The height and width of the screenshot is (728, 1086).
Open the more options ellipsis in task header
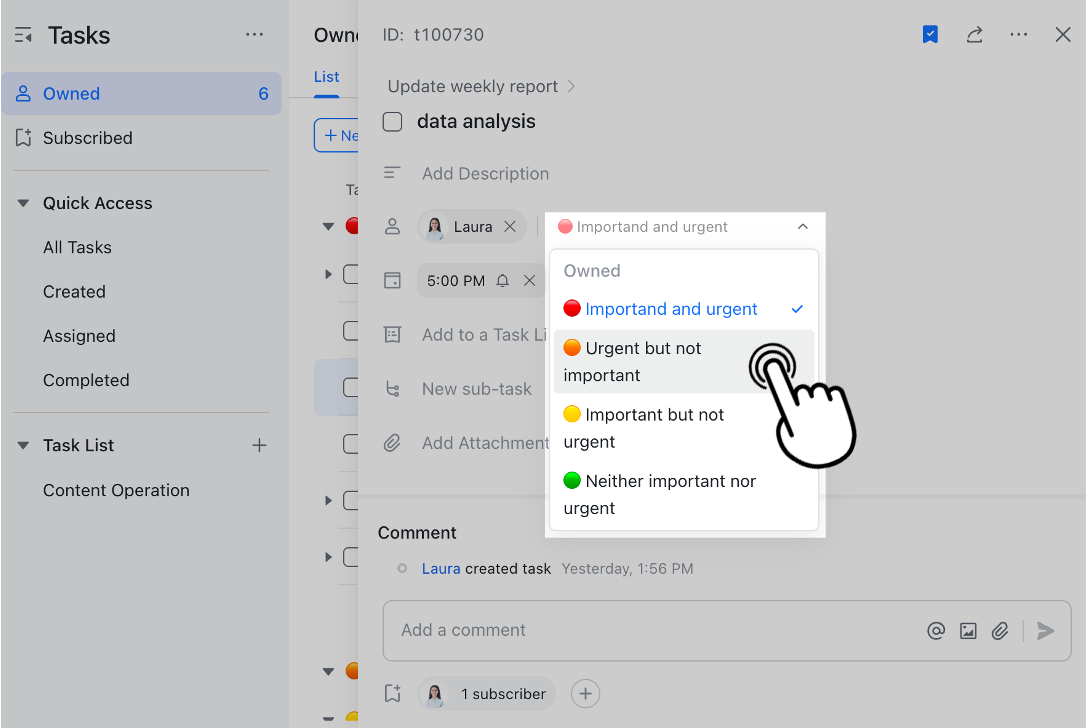point(1018,34)
